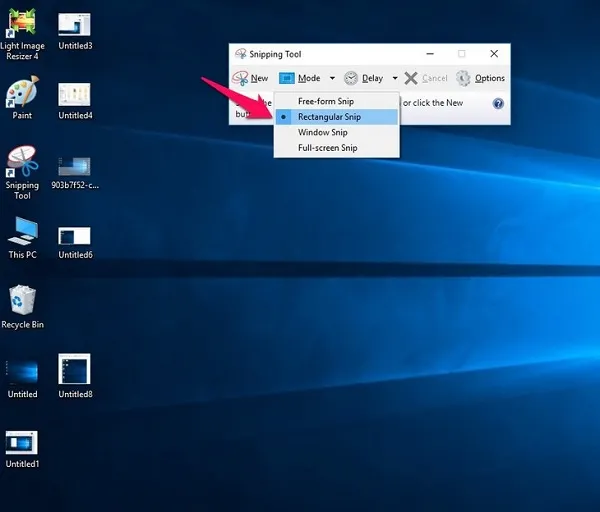Close the Snipping Tool window
The width and height of the screenshot is (600, 512).
point(494,54)
